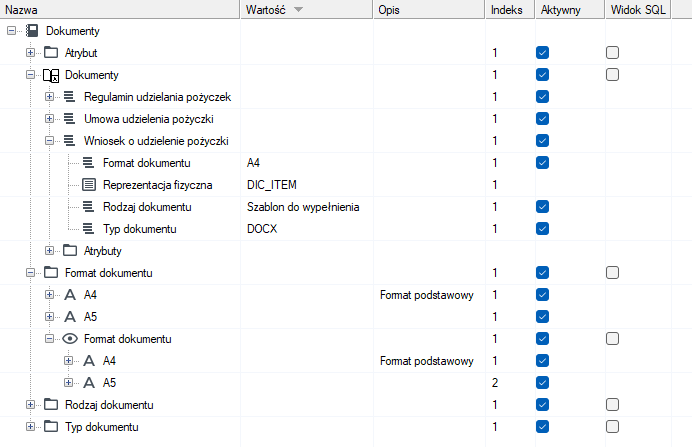Viewport: 692px width, 447px height.
Task: Click the dictionary book icon beside Dokumenty
Action: [51, 75]
